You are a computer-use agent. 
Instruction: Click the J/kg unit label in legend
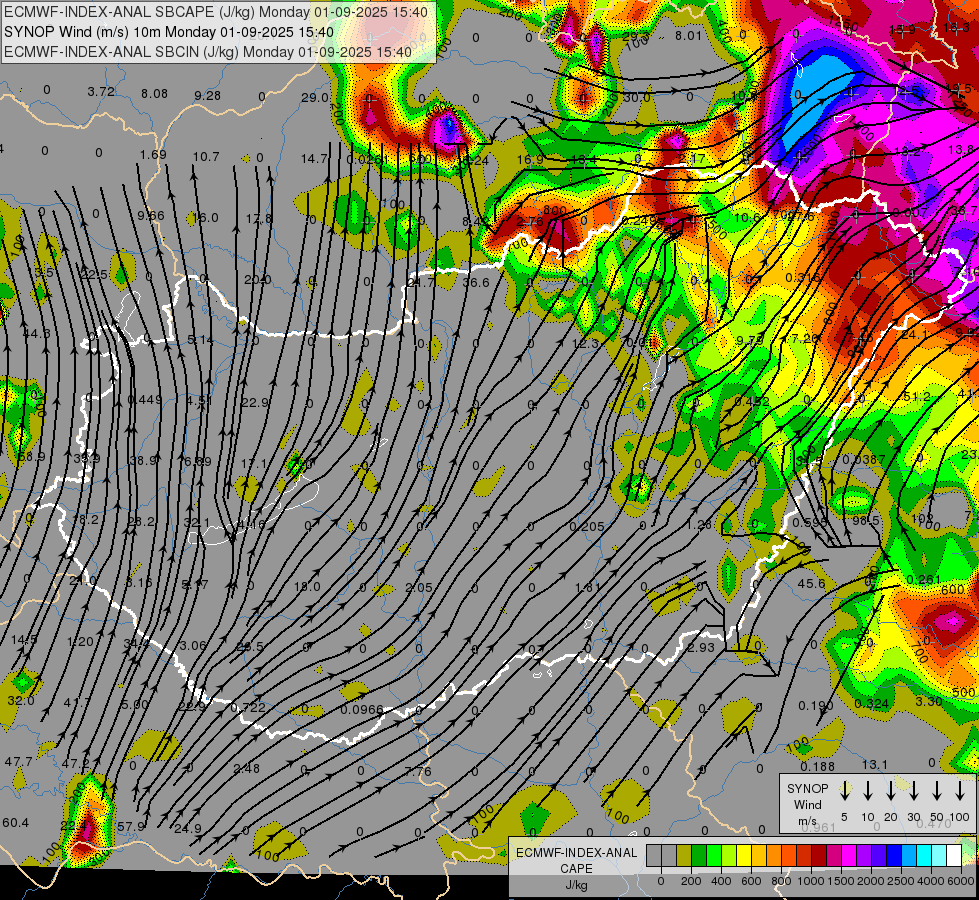point(576,885)
